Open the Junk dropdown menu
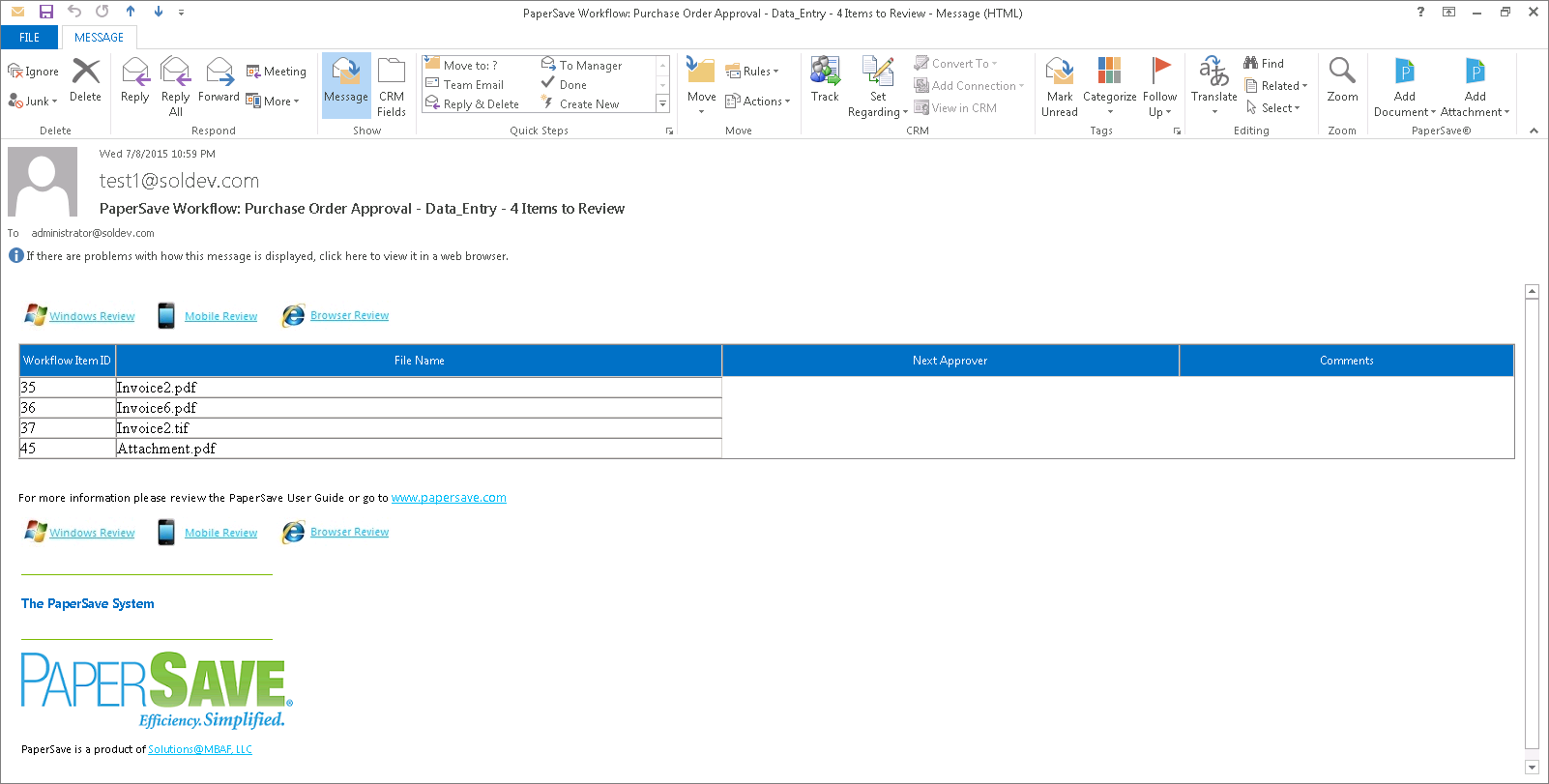Screen dimensions: 1549x784 pos(33,101)
